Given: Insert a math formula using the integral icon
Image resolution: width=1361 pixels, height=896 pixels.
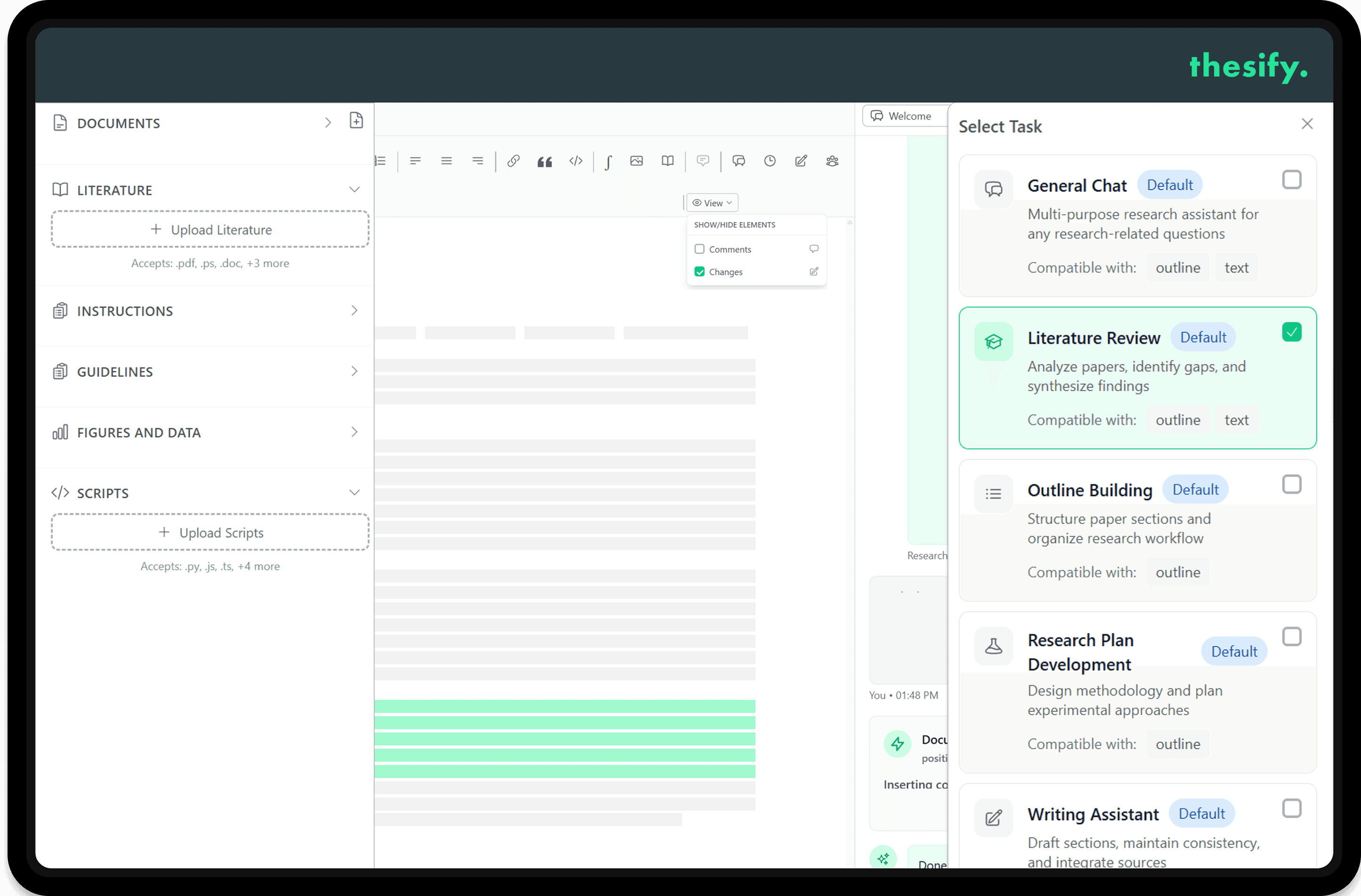Looking at the screenshot, I should coord(608,160).
